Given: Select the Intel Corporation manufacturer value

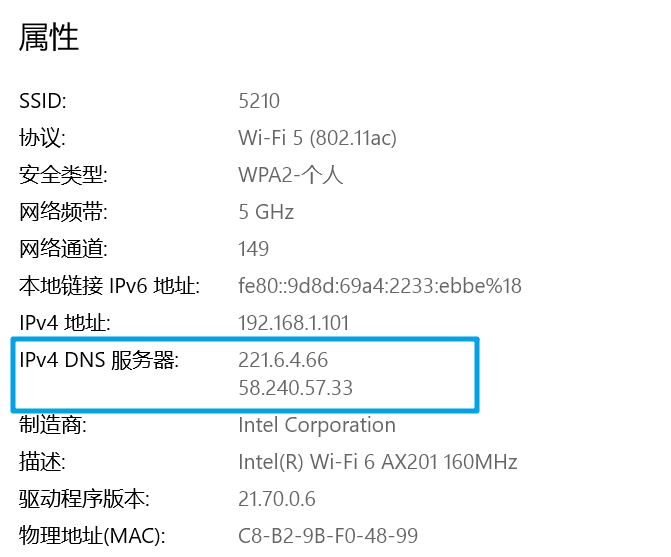Looking at the screenshot, I should (x=317, y=425).
